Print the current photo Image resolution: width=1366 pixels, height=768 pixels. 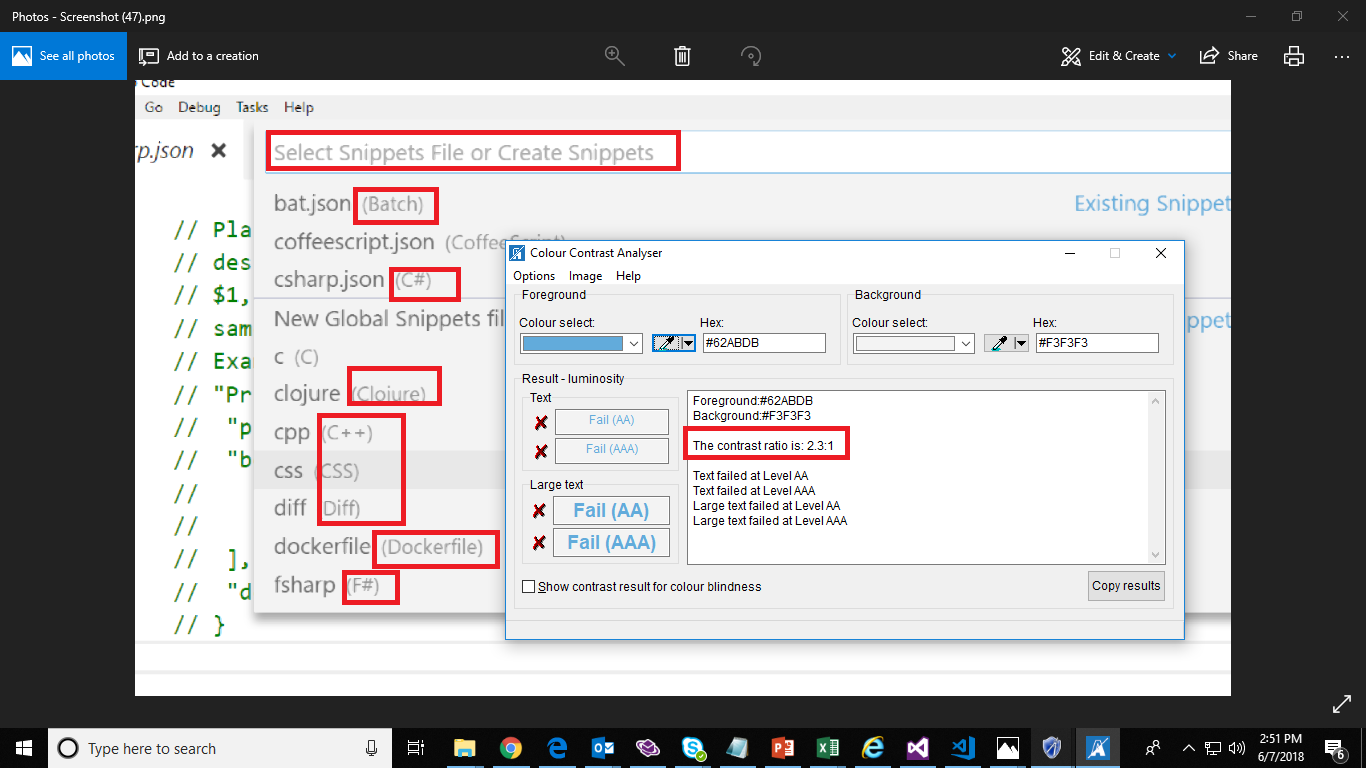pos(1293,56)
